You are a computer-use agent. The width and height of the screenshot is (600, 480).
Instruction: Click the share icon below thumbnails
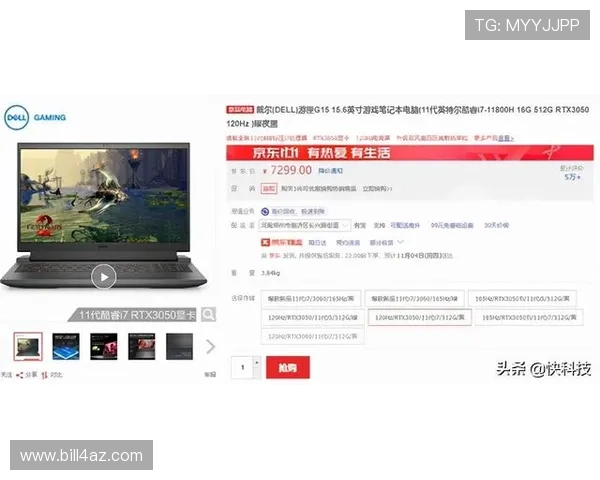tap(20, 375)
